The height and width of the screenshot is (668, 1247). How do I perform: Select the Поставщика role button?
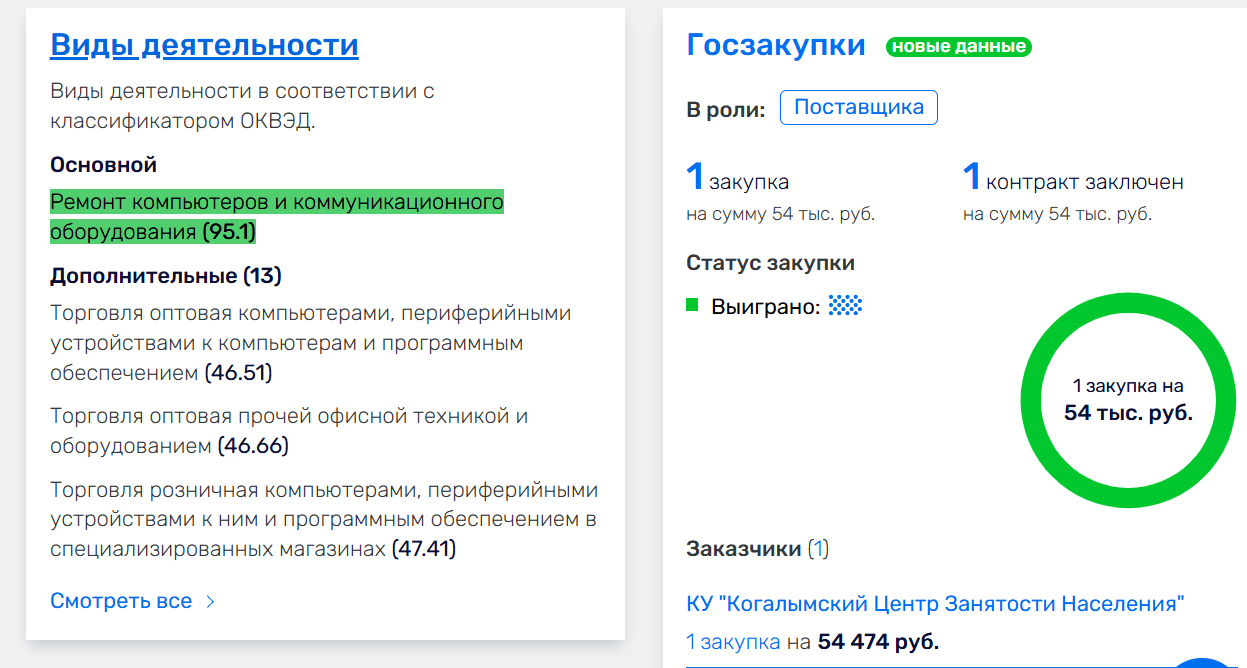858,108
